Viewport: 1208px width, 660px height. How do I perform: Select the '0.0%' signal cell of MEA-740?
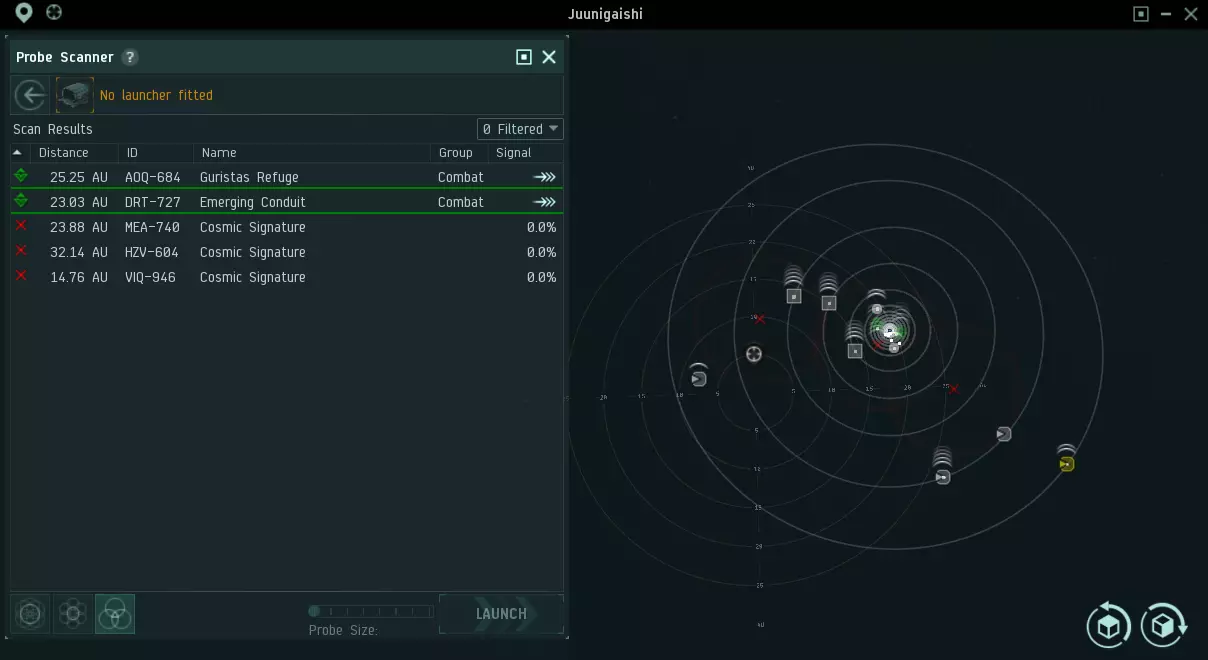click(541, 227)
